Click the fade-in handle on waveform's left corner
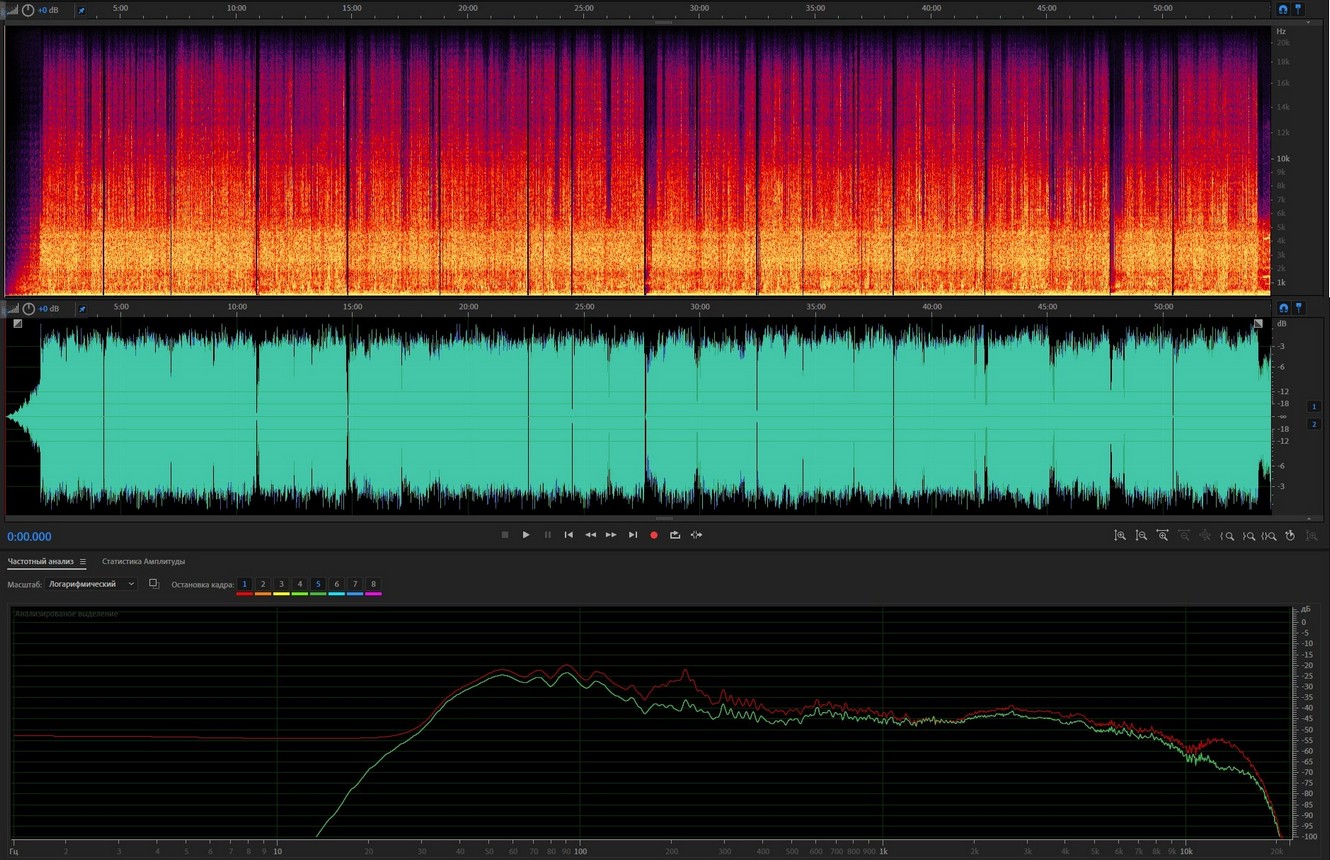The image size is (1330, 860). click(x=18, y=323)
